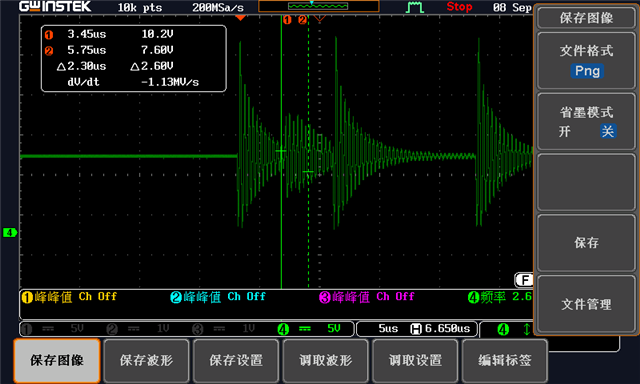The width and height of the screenshot is (640, 384).
Task: Click the orange trigger position marker
Action: [x=240, y=18]
